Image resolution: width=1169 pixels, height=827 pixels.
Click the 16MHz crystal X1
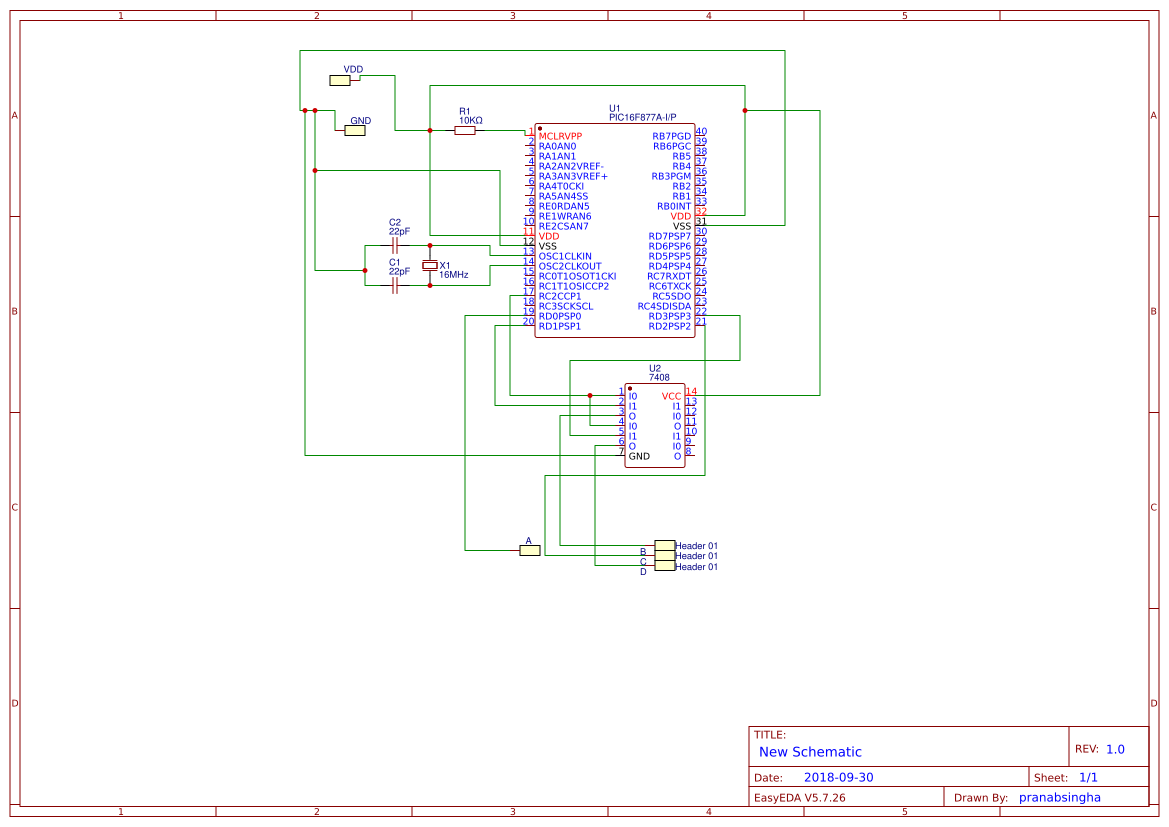click(430, 267)
